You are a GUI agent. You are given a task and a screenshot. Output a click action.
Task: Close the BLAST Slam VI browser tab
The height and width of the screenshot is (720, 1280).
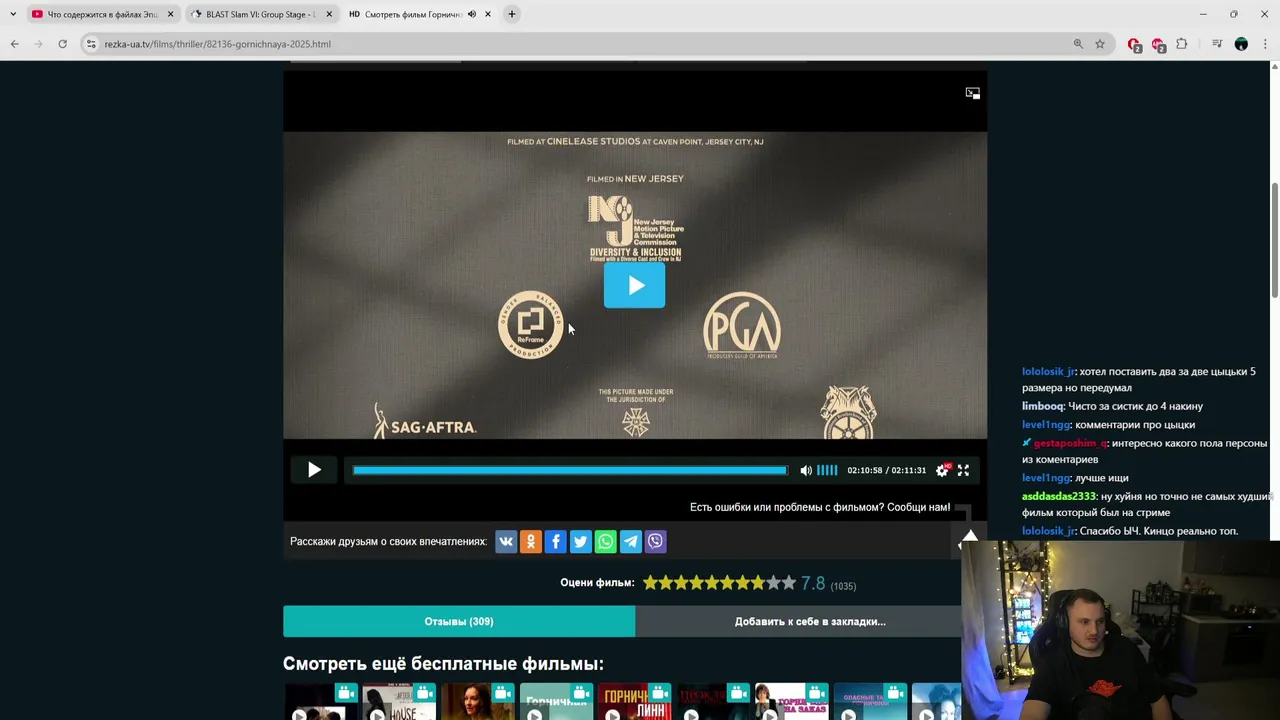point(328,14)
